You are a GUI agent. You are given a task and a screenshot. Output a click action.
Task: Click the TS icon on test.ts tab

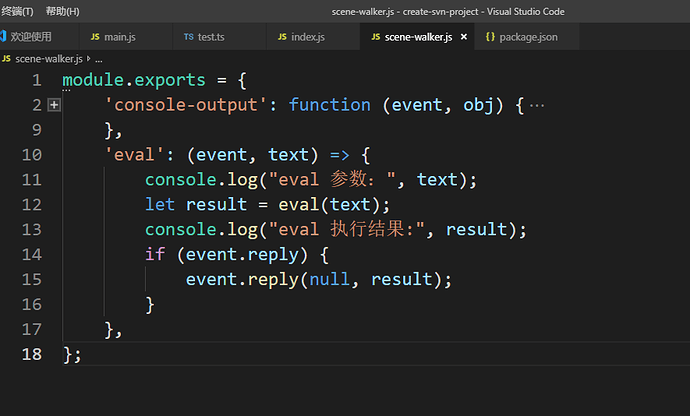(x=189, y=37)
